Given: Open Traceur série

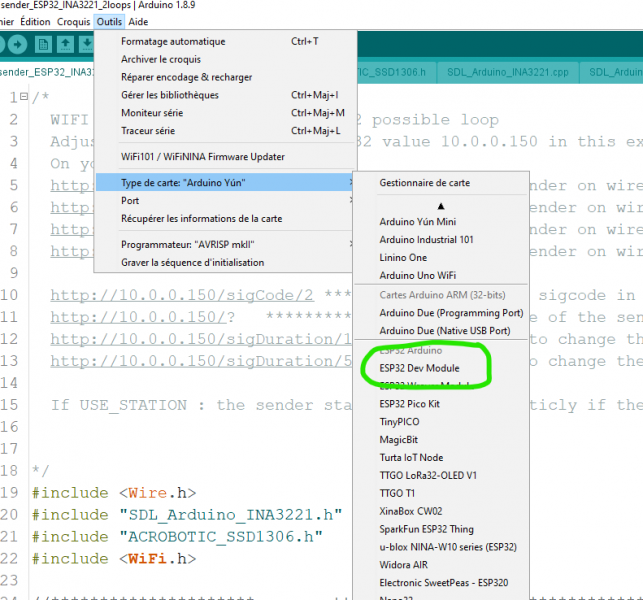Looking at the screenshot, I should [224, 131].
